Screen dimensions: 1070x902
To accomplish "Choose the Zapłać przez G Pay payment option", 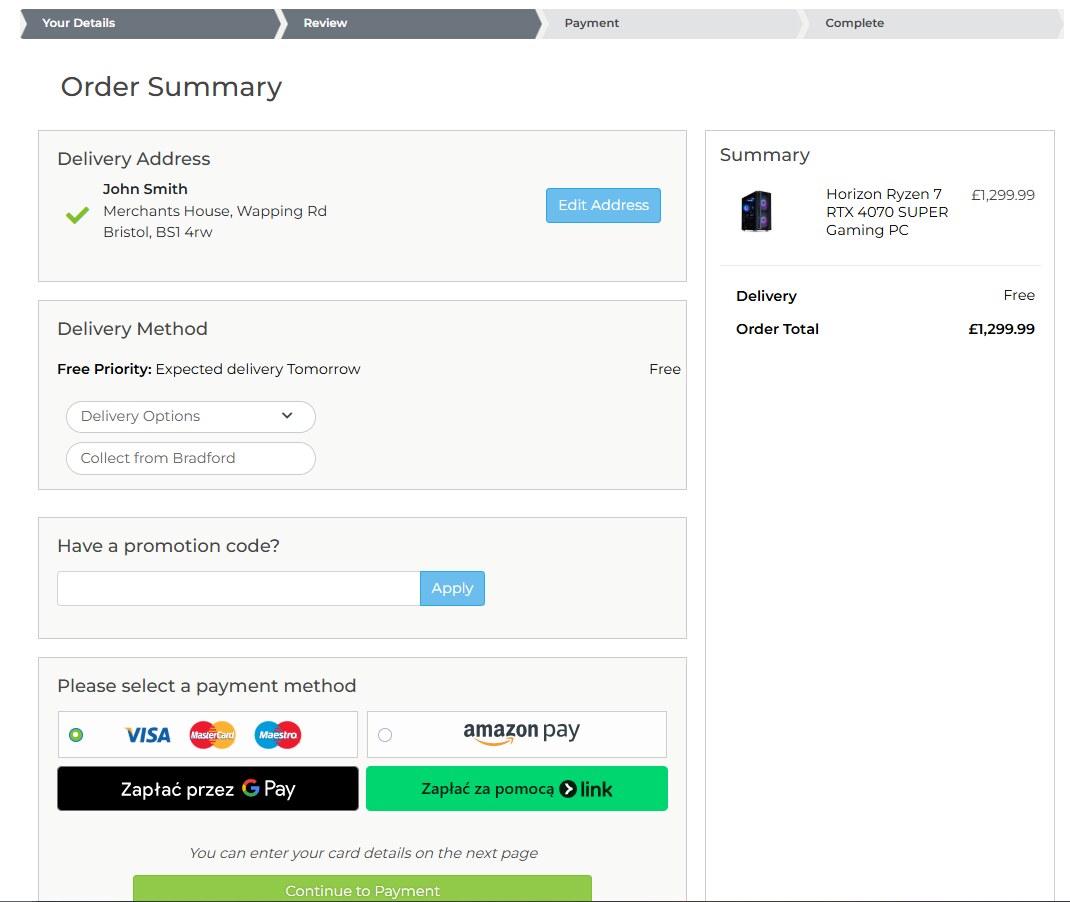I will click(x=207, y=789).
